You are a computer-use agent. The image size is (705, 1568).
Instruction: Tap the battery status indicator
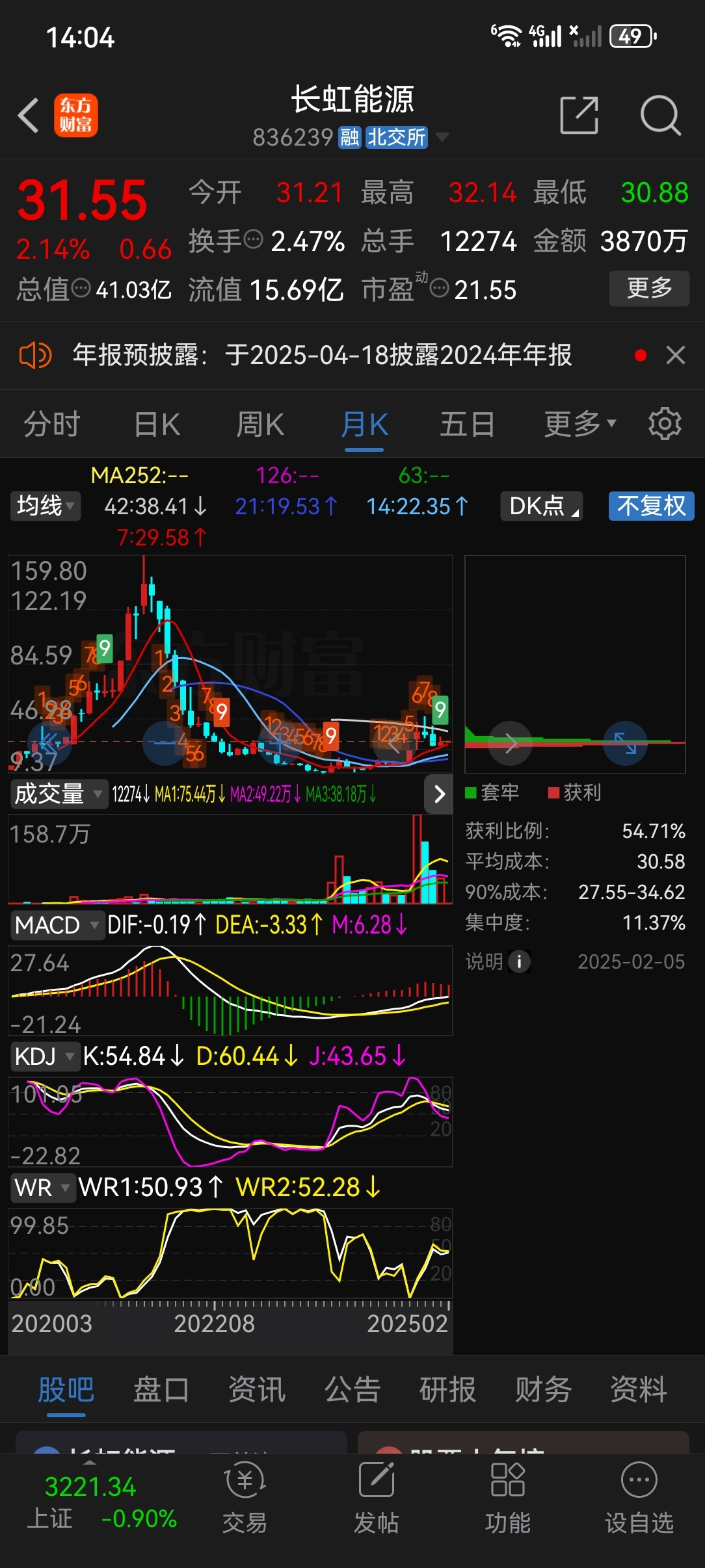click(633, 36)
